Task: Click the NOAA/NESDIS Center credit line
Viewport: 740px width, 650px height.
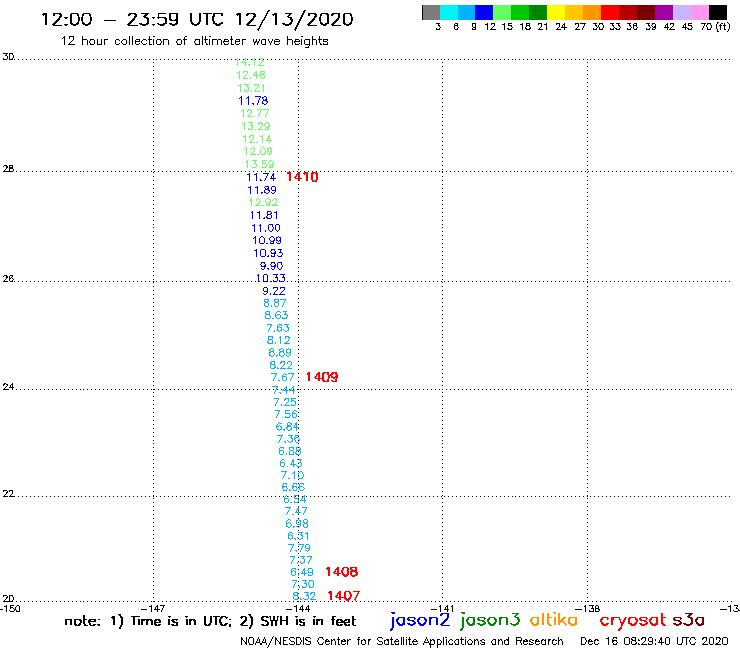Action: tap(402, 641)
